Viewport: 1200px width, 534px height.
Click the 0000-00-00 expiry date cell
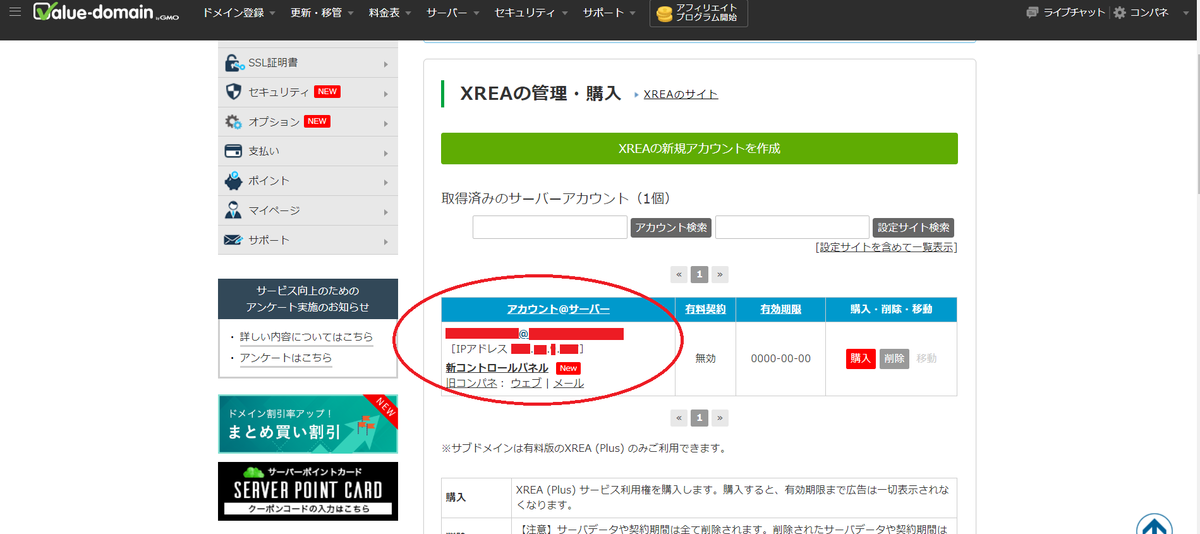[780, 358]
